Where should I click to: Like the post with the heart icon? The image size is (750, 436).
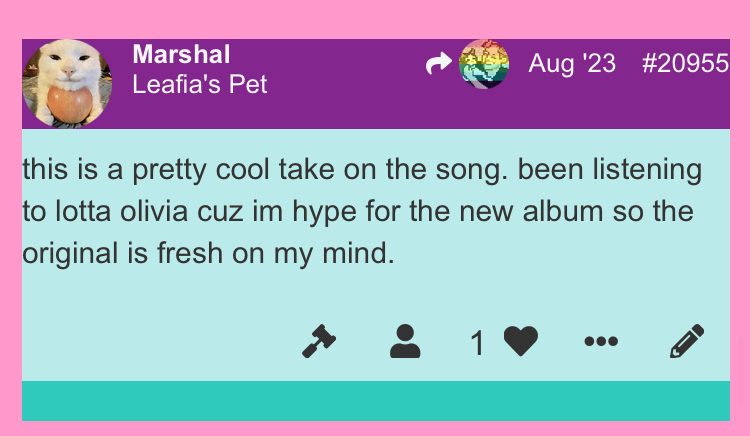[x=521, y=342]
